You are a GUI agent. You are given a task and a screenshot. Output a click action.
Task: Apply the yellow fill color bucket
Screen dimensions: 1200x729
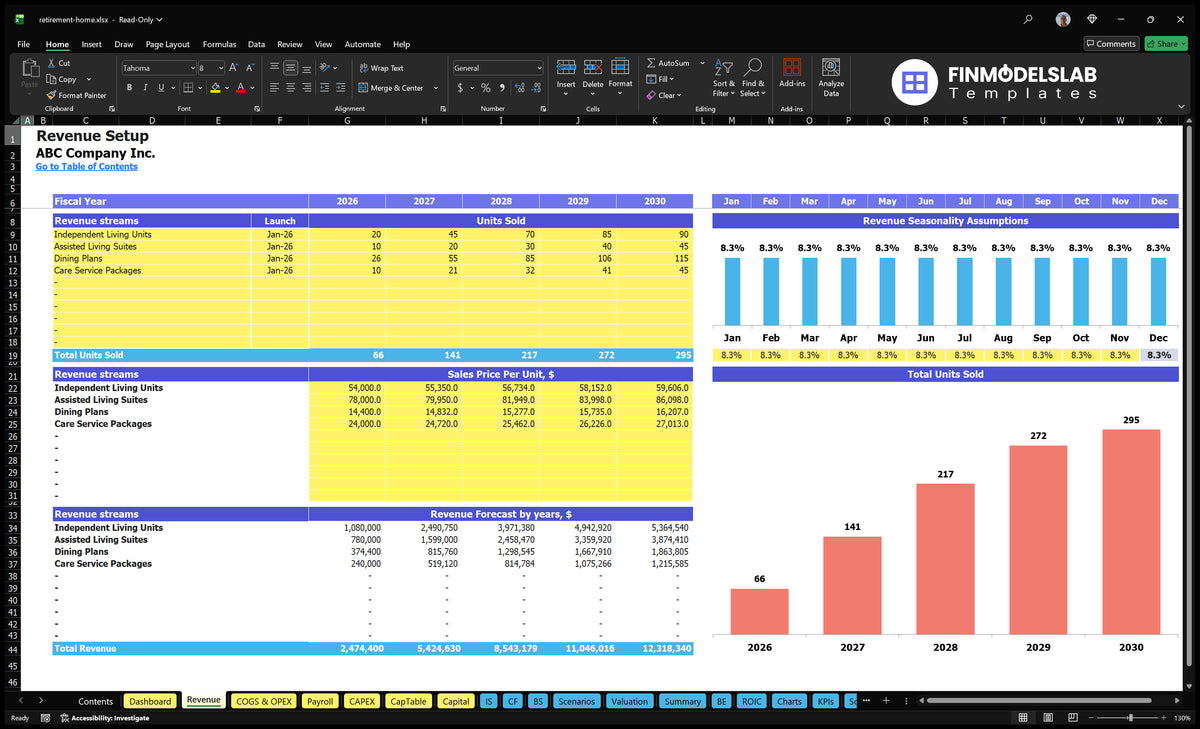point(215,88)
